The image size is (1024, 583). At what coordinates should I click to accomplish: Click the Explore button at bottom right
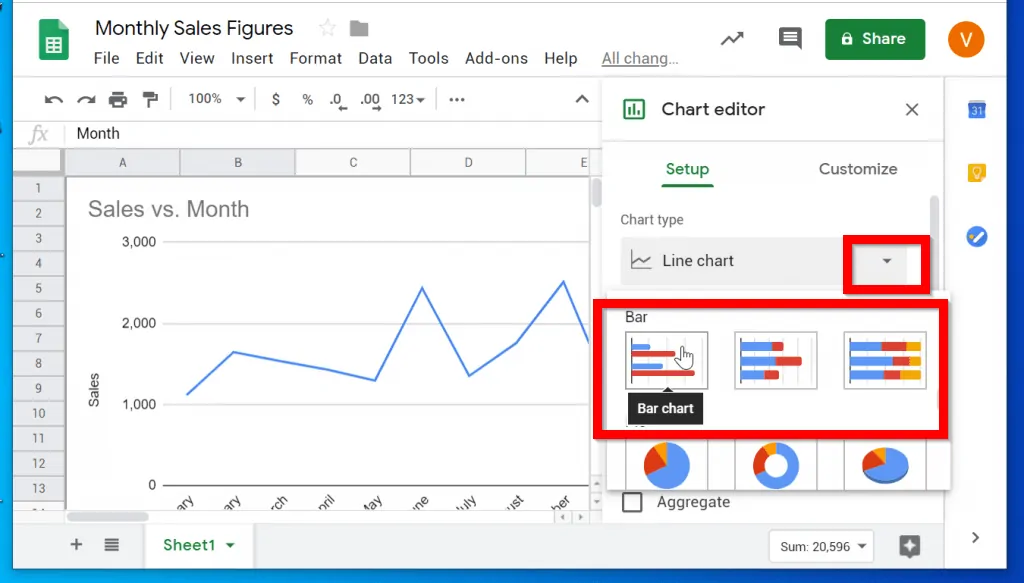pos(909,546)
